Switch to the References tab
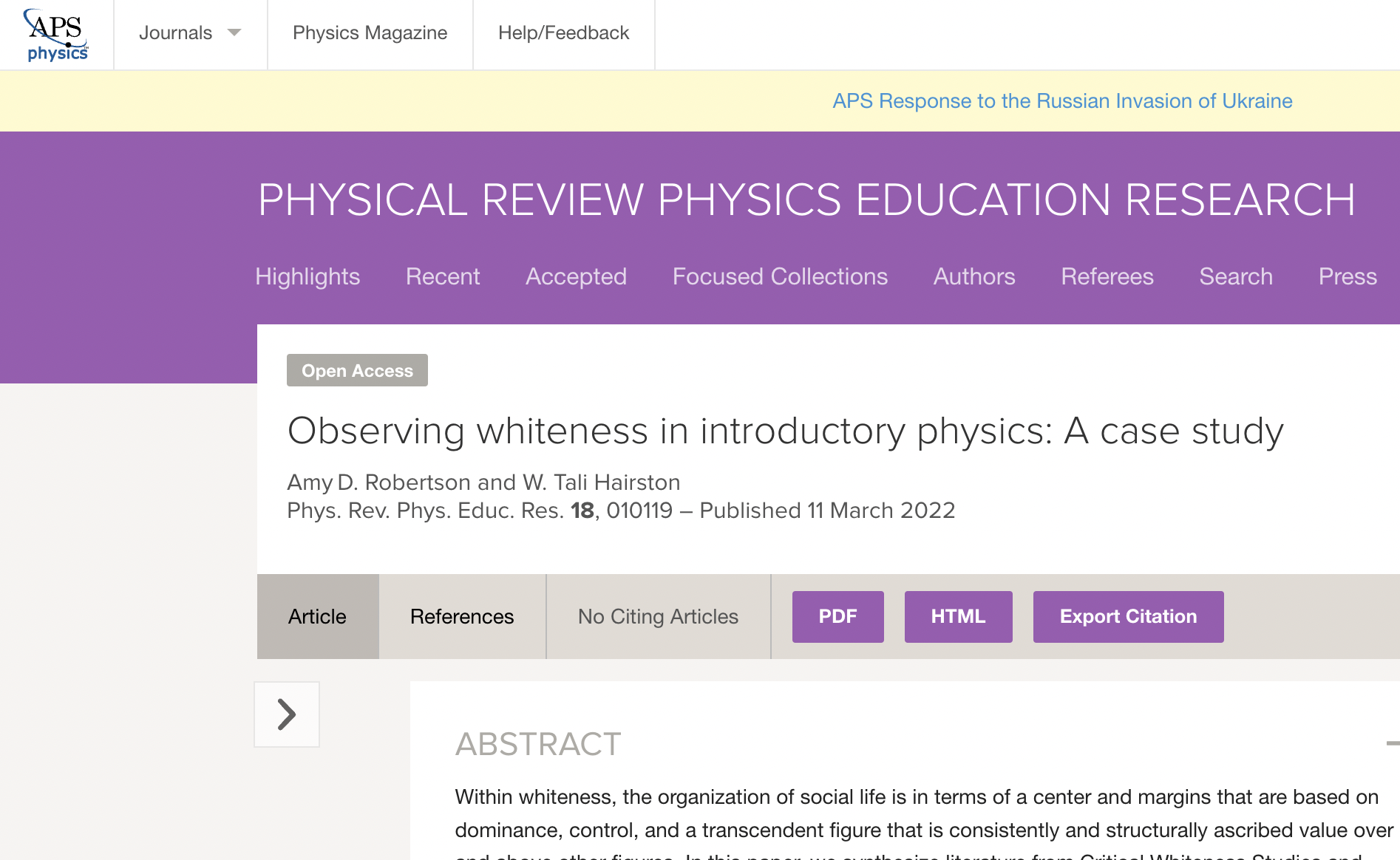 coord(462,616)
